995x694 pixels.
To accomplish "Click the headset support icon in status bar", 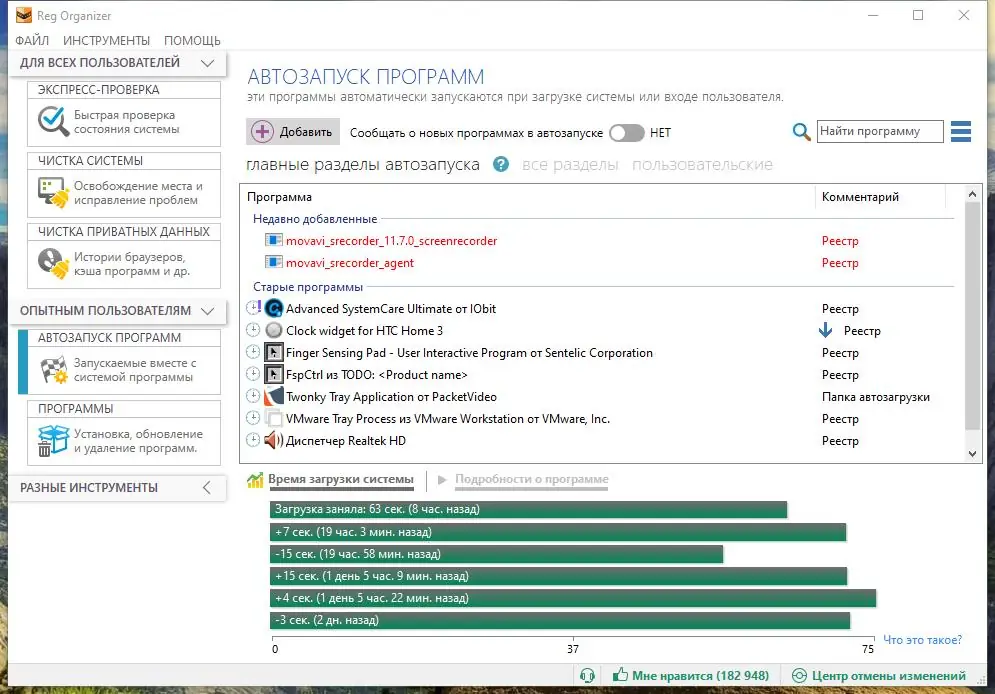I will pos(588,676).
